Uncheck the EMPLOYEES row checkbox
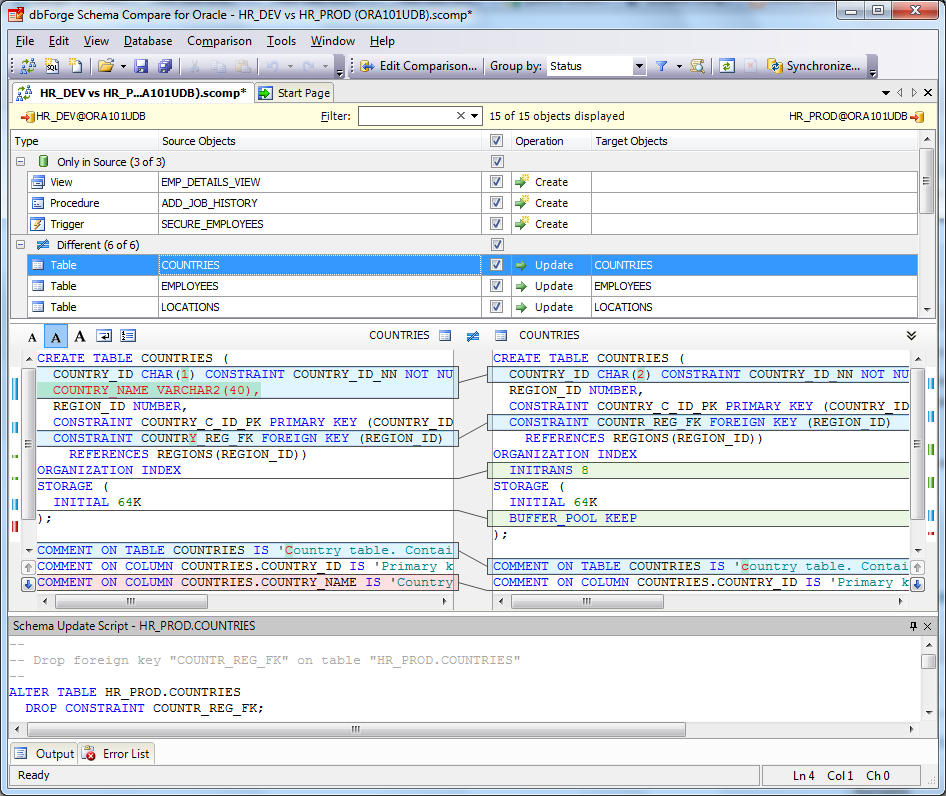The width and height of the screenshot is (946, 796). click(x=497, y=285)
